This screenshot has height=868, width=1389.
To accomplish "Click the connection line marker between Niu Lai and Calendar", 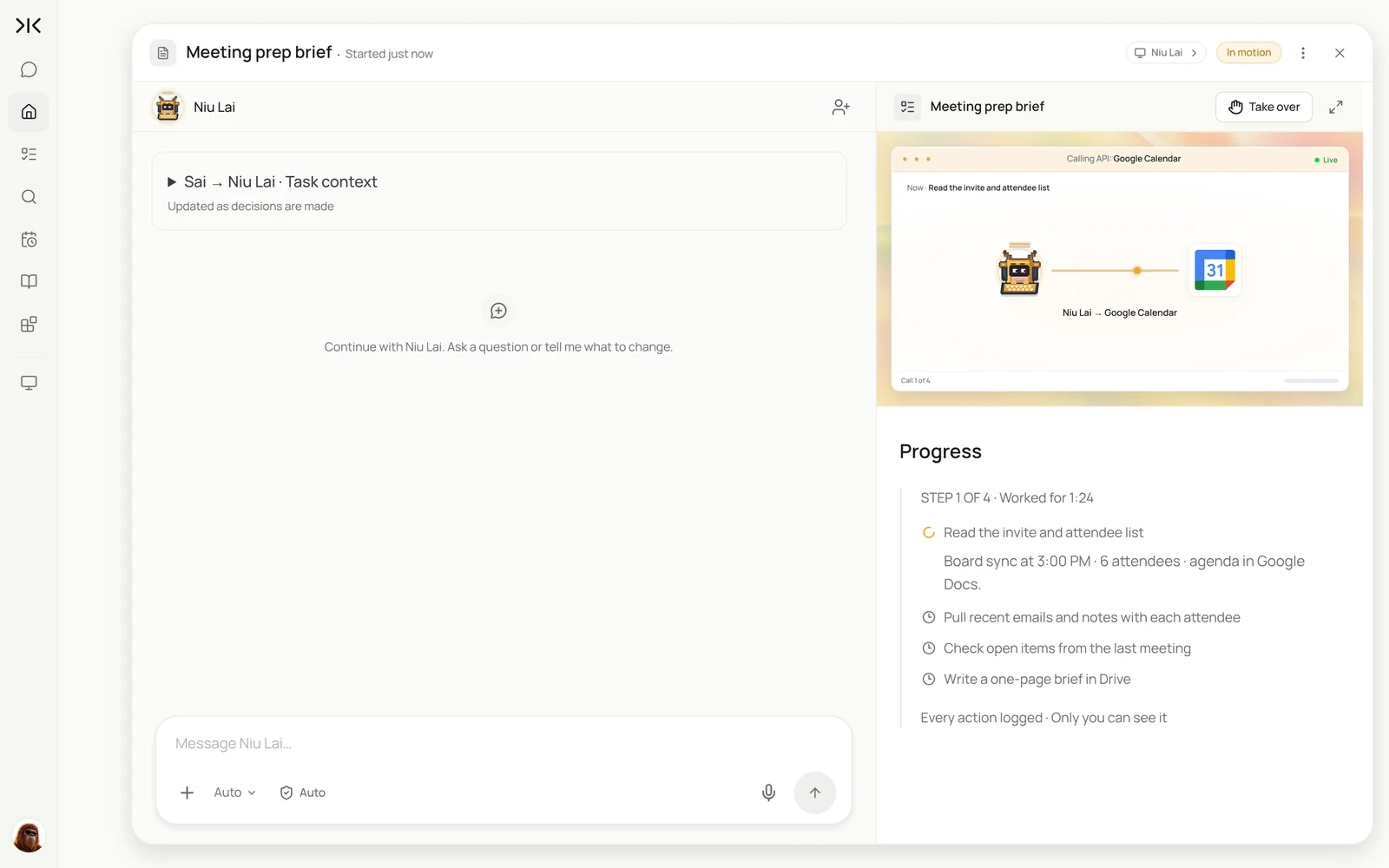I will click(1137, 271).
